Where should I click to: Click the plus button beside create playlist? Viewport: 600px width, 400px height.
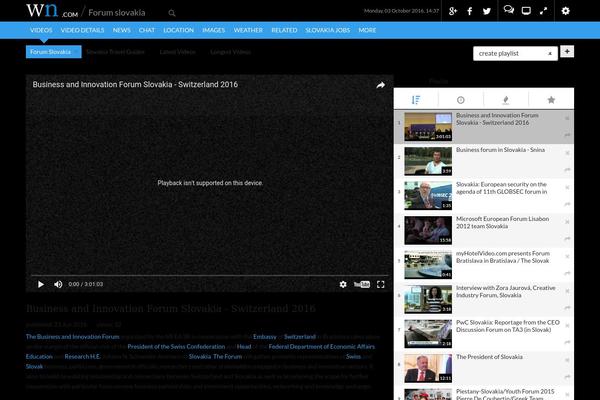coord(567,51)
